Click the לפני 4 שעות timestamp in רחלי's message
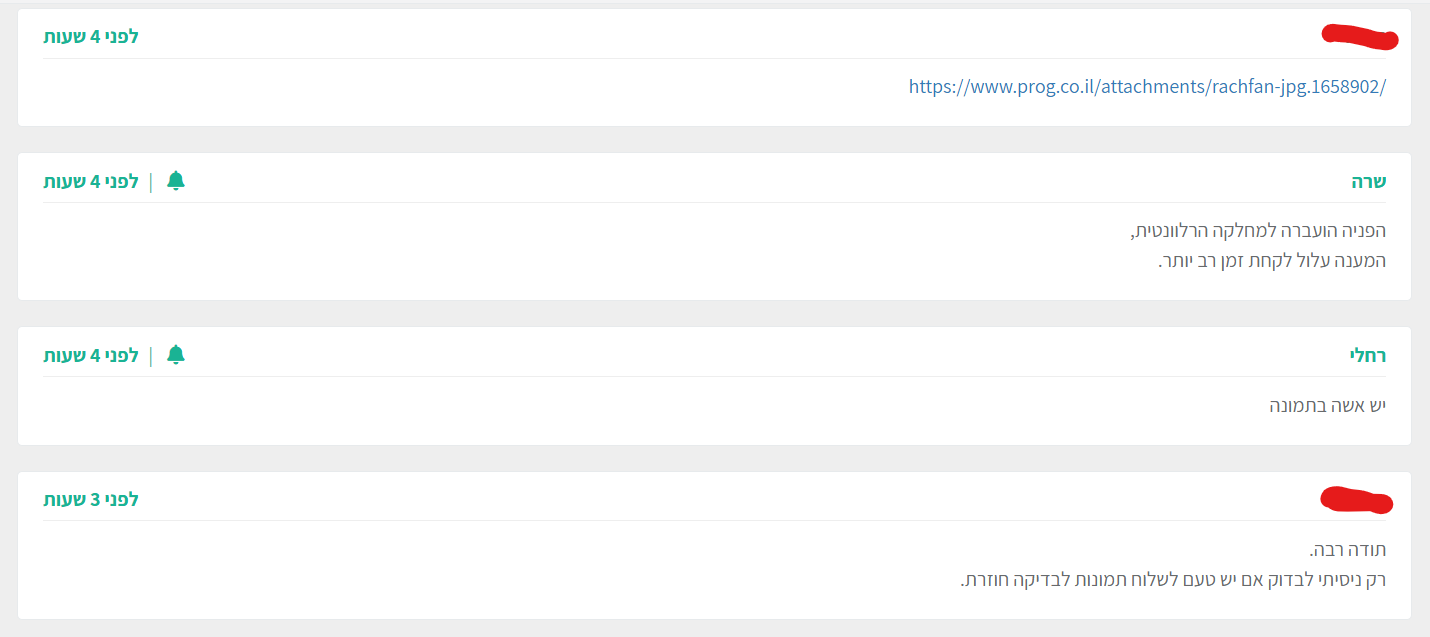This screenshot has height=637, width=1430. (91, 355)
